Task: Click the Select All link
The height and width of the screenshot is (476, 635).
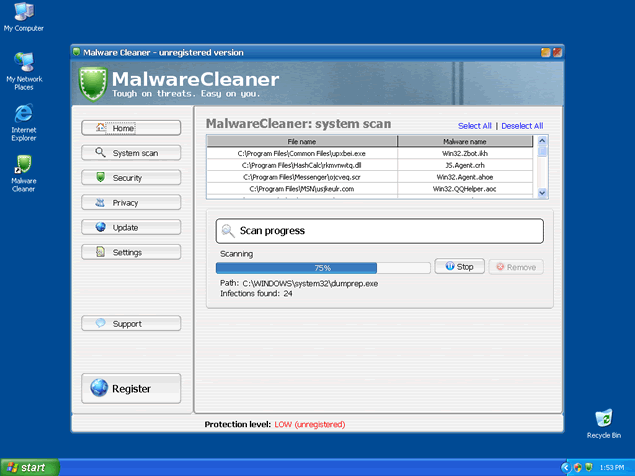Action: coord(474,126)
